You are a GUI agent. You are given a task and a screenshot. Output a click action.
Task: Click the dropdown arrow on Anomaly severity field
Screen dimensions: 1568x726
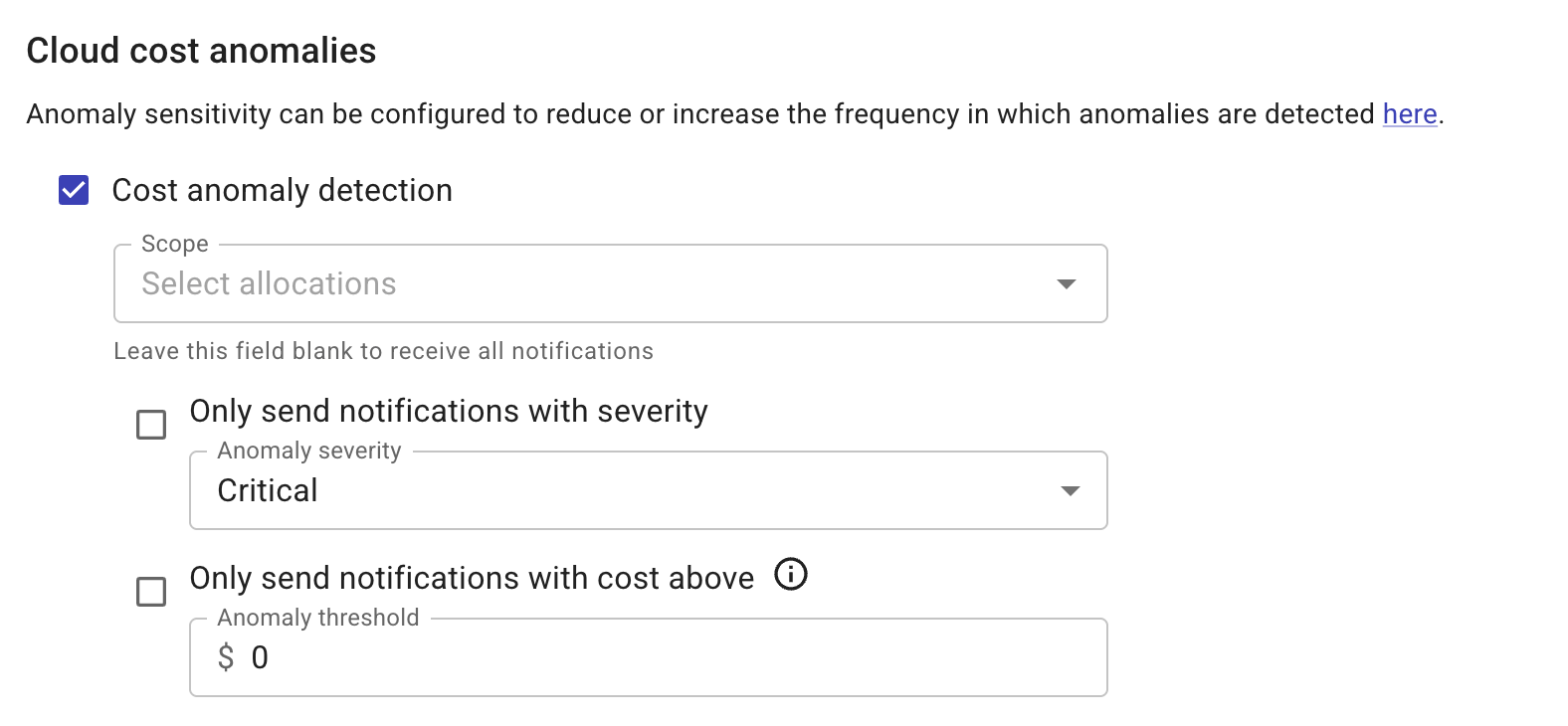tap(1070, 490)
